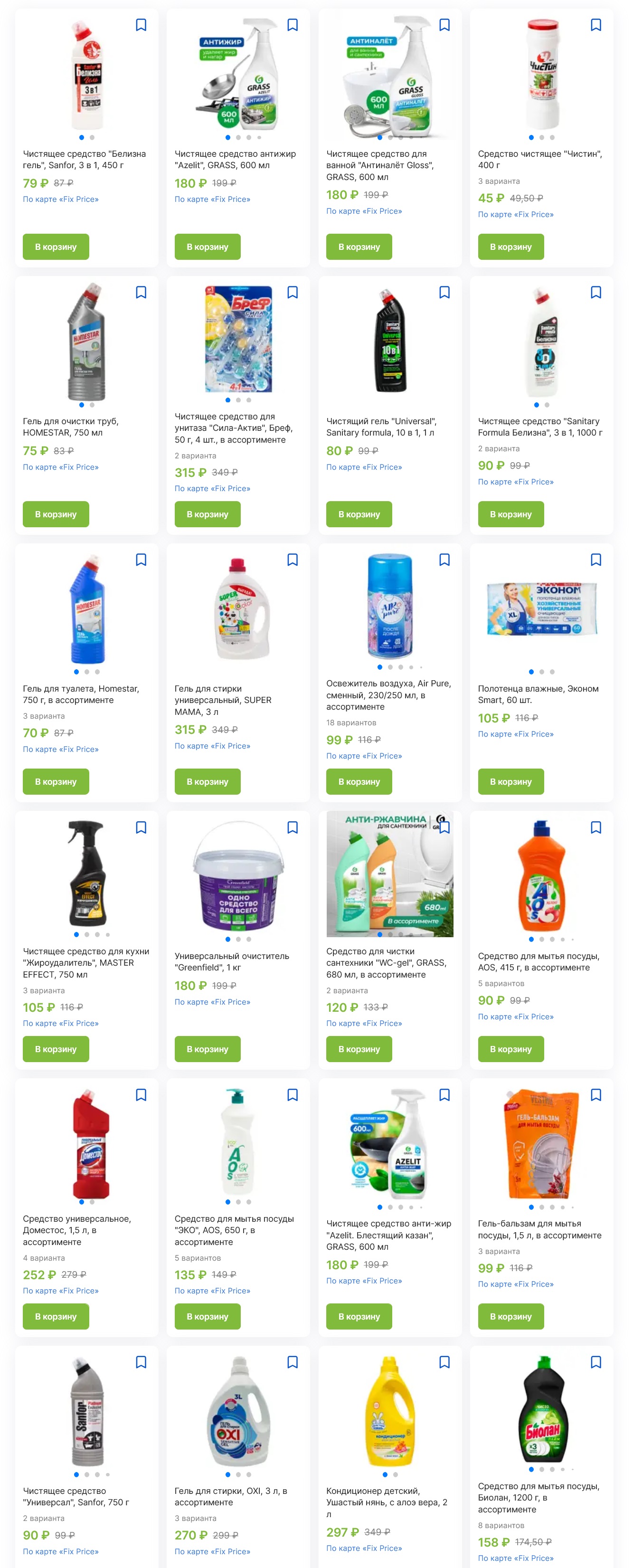Add Эконом Smart wet towels to favorites

596,560
